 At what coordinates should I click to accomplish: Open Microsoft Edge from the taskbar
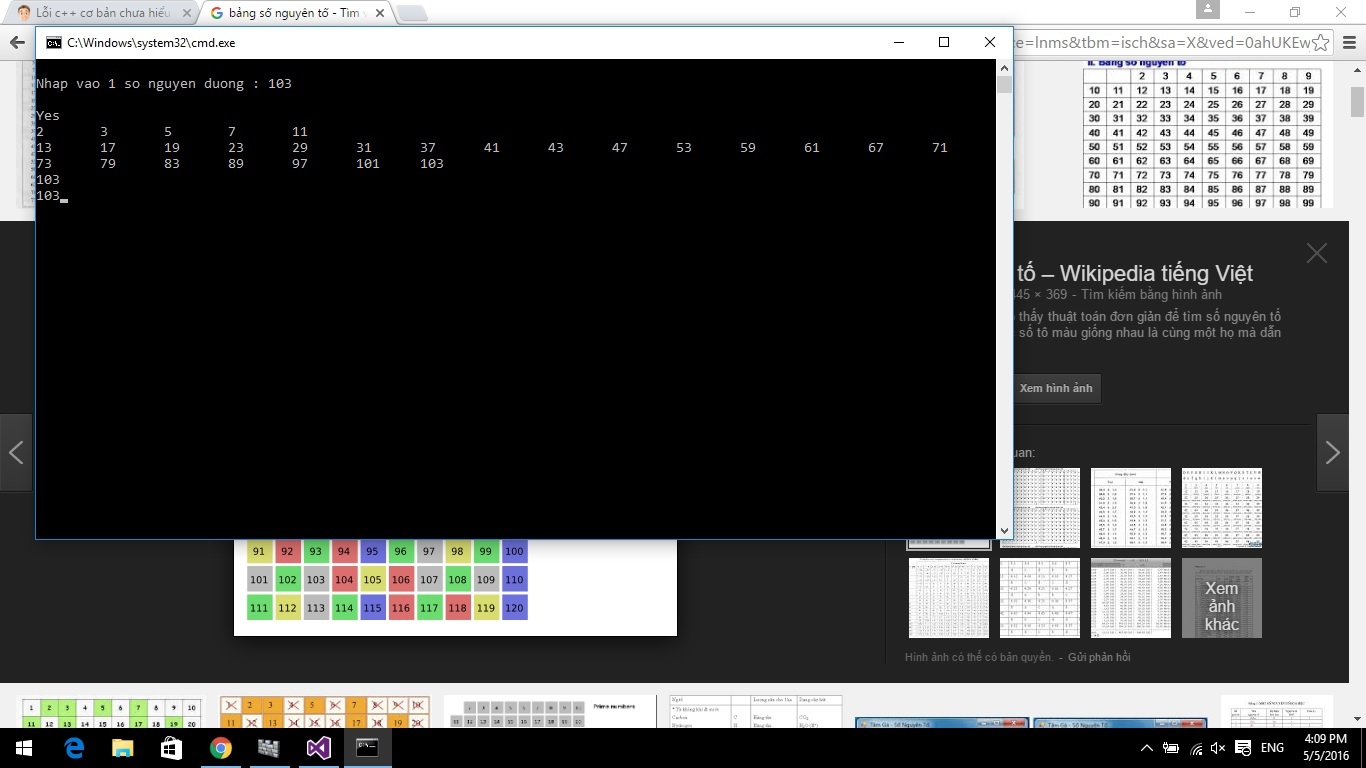[x=74, y=747]
